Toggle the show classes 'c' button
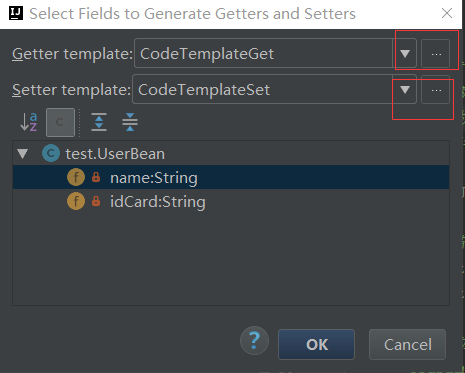465x373 pixels. pos(60,122)
